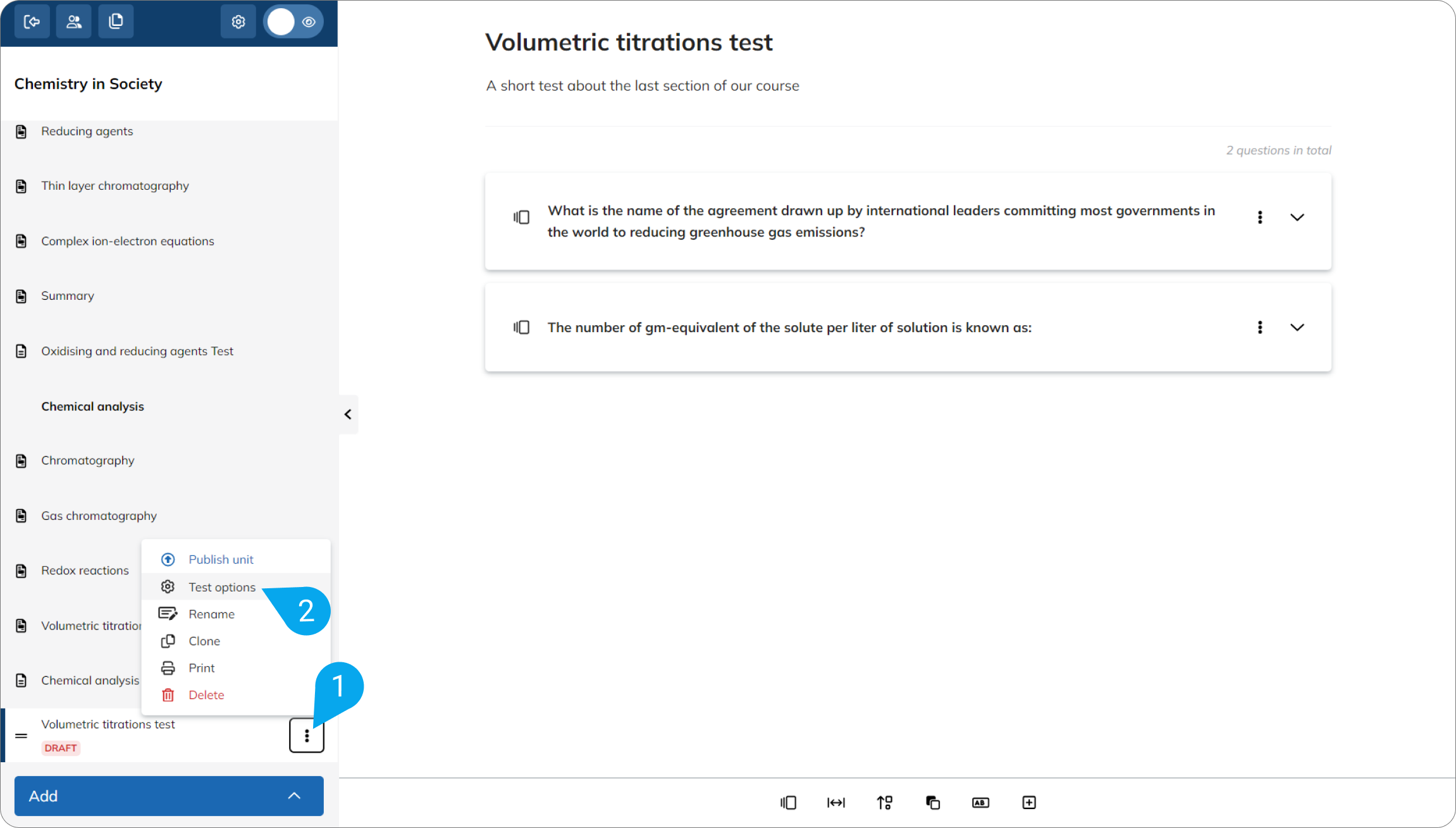This screenshot has height=828, width=1456.
Task: Open course settings gear icon
Action: click(238, 22)
